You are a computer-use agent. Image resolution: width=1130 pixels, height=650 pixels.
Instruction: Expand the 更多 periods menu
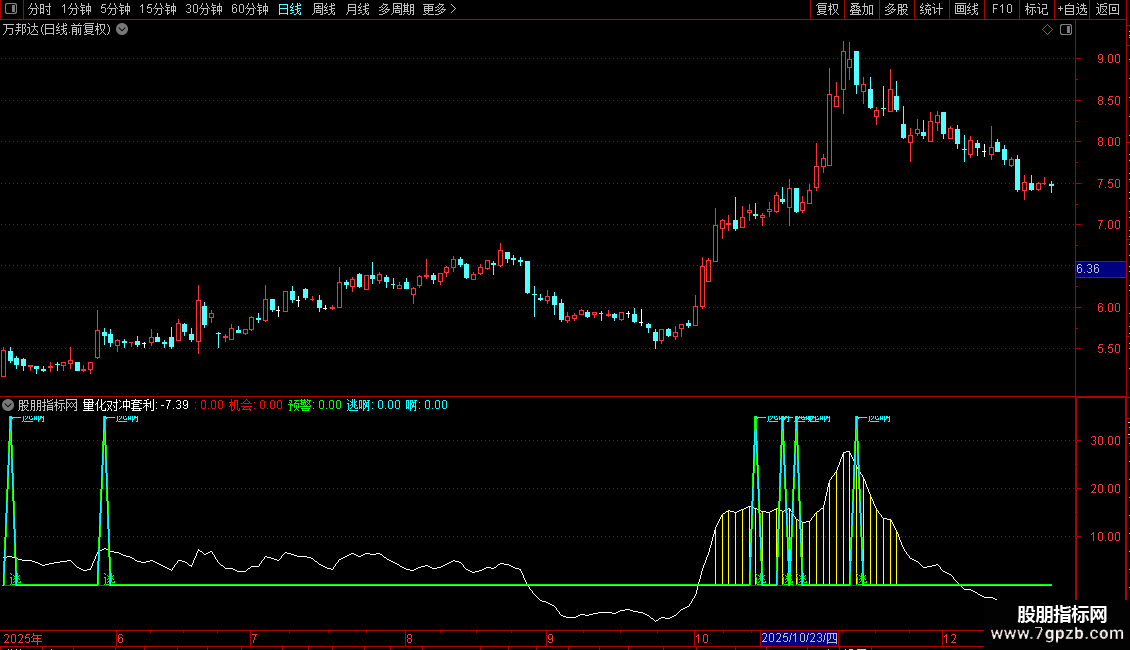(440, 9)
